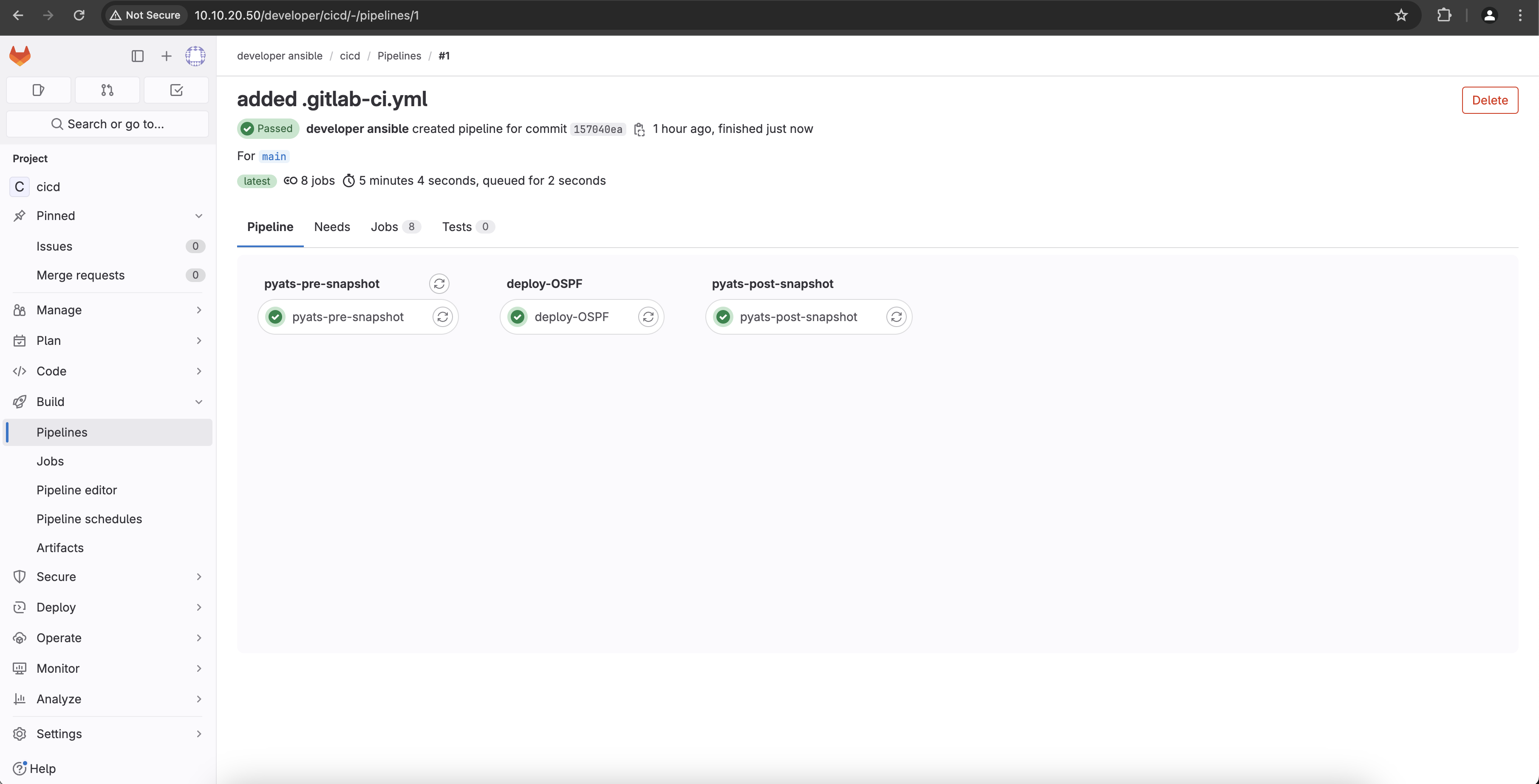Click developer ansible author link

point(357,129)
